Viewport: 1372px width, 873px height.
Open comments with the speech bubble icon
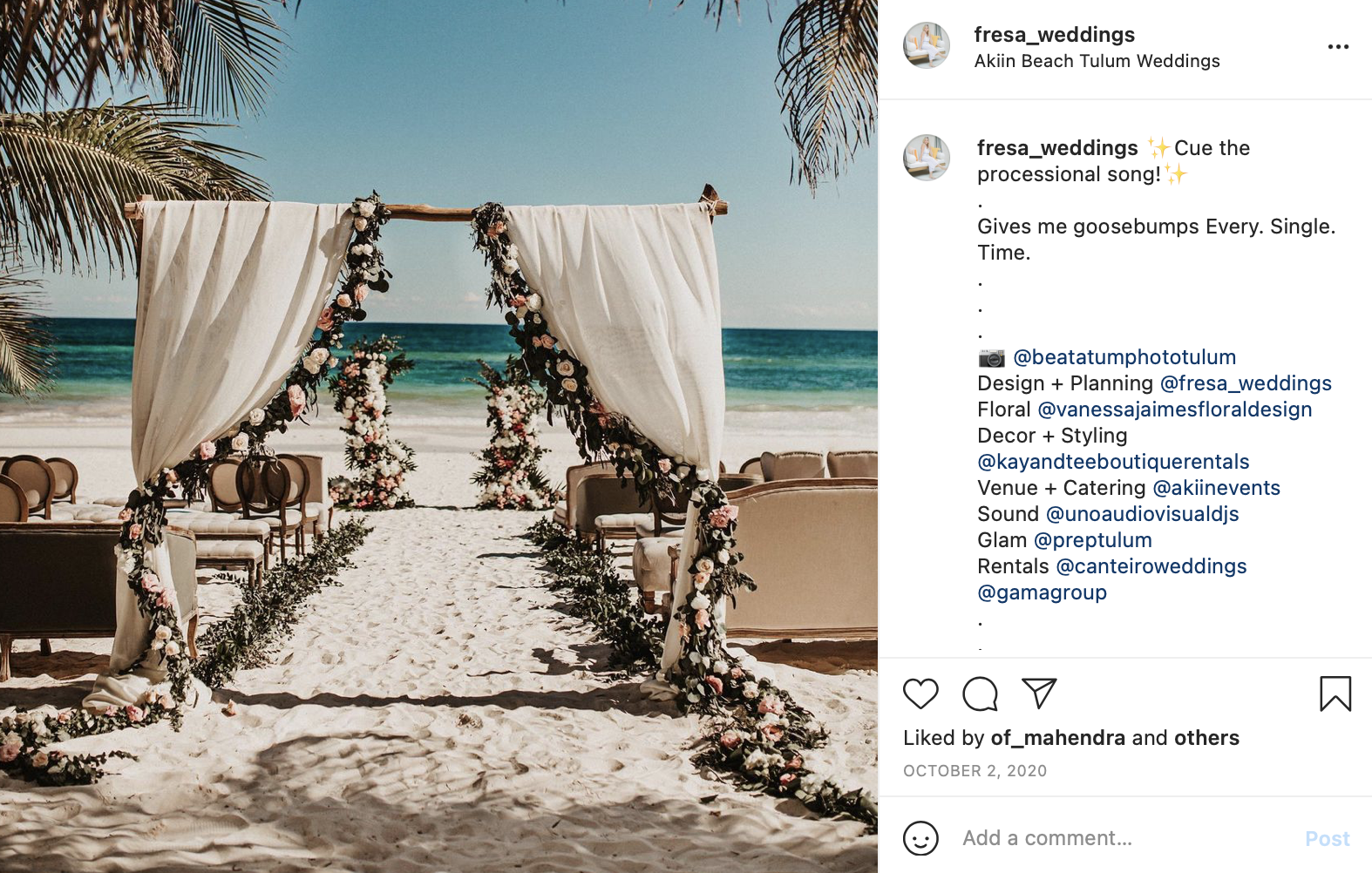click(980, 694)
